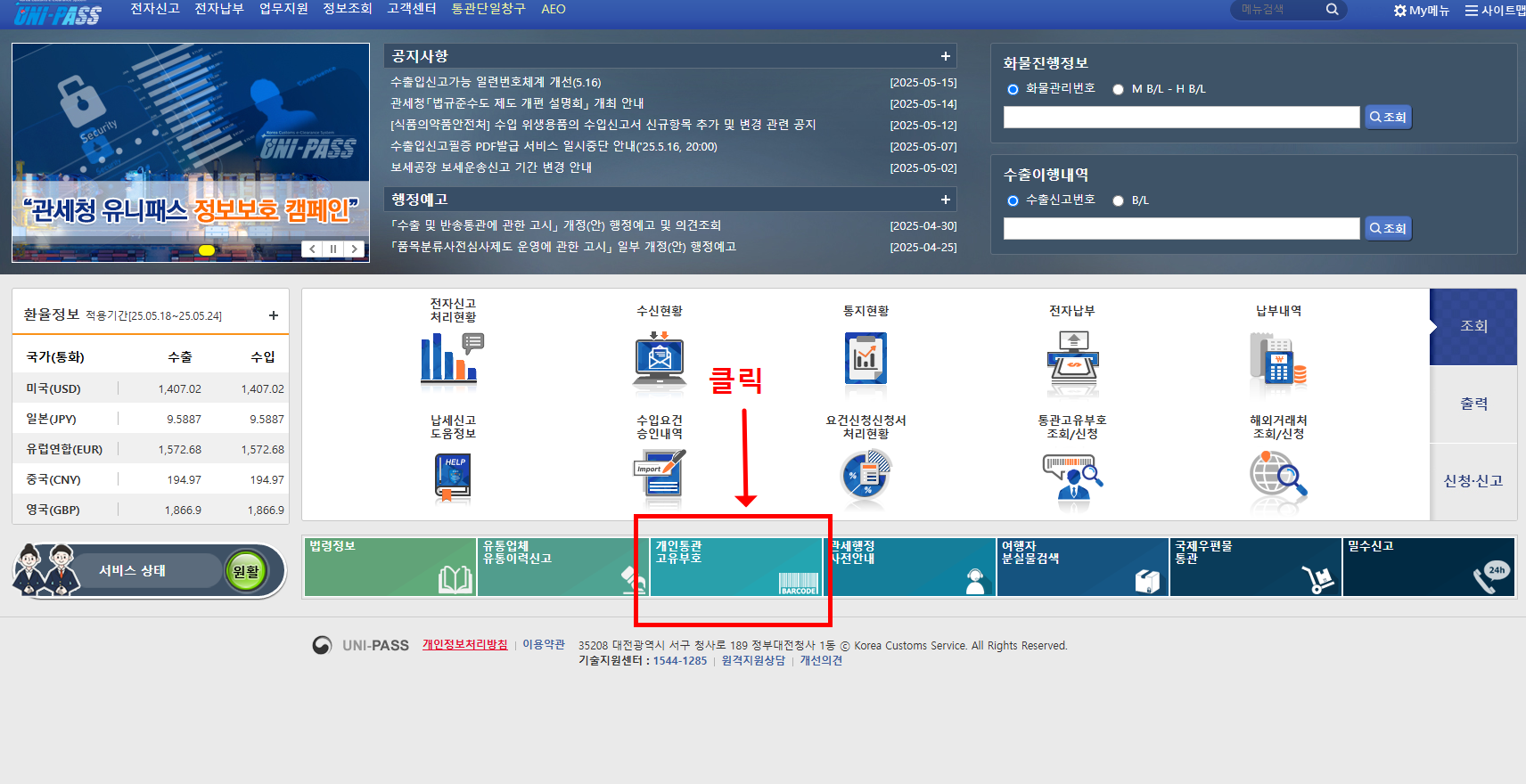The height and width of the screenshot is (784, 1526).
Task: Click the magnifier icon in menu search
Action: (1332, 10)
